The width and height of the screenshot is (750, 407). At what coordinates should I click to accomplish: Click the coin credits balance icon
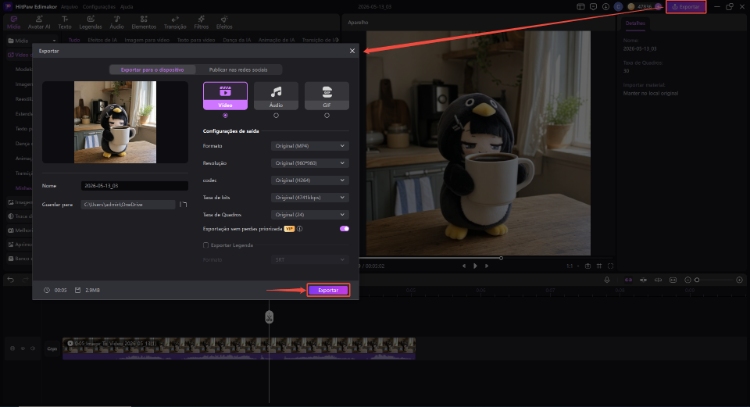[631, 7]
